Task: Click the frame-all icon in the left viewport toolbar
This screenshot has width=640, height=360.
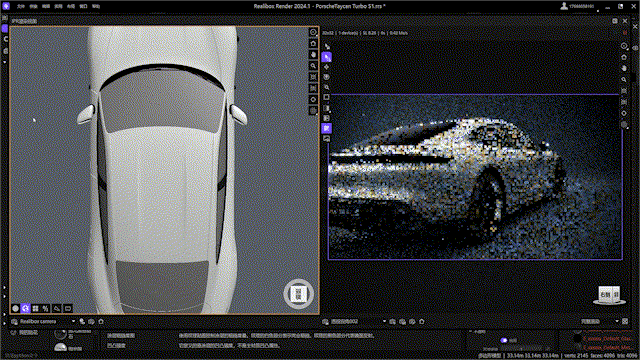Action: (x=313, y=77)
